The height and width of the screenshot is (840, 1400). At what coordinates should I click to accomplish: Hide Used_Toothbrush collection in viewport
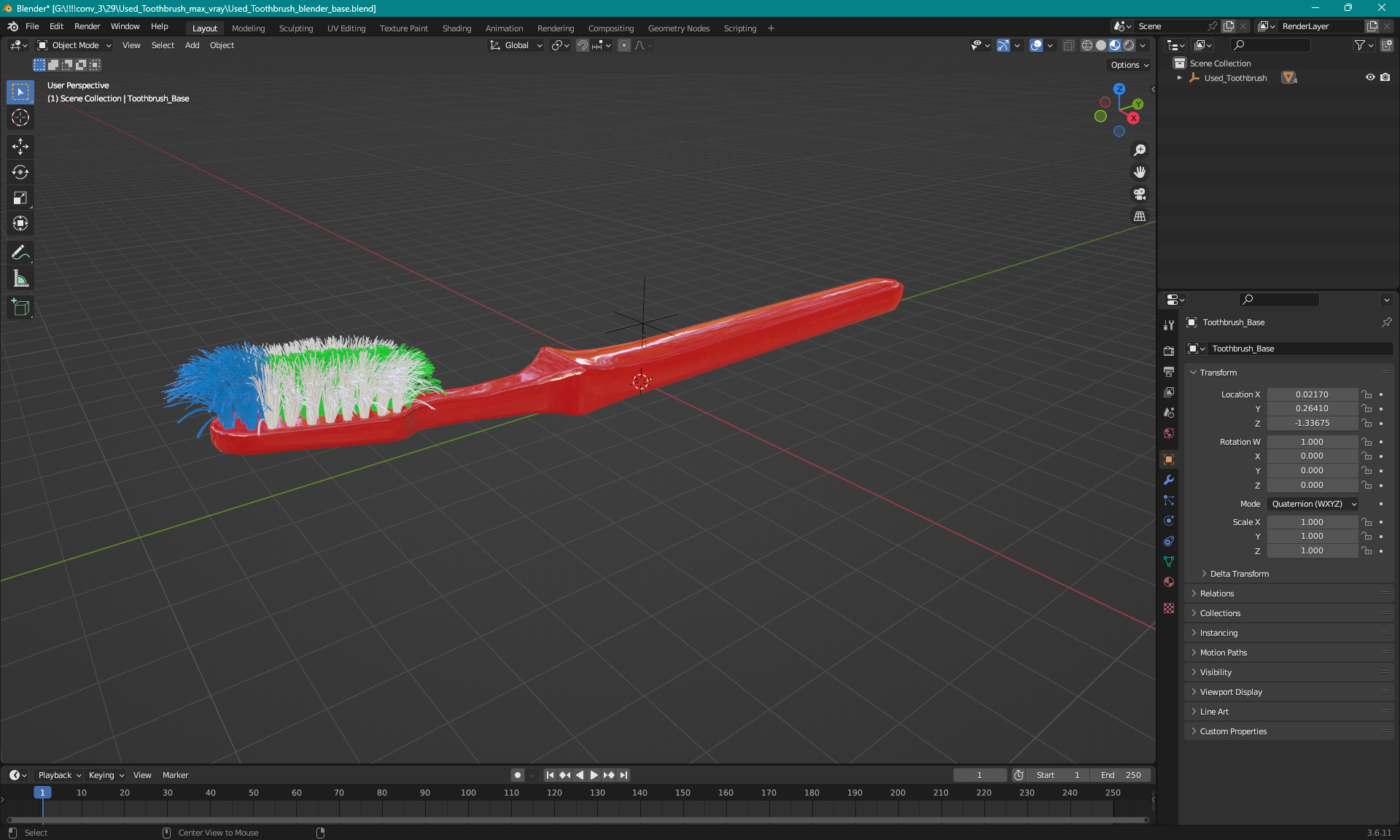pyautogui.click(x=1370, y=77)
